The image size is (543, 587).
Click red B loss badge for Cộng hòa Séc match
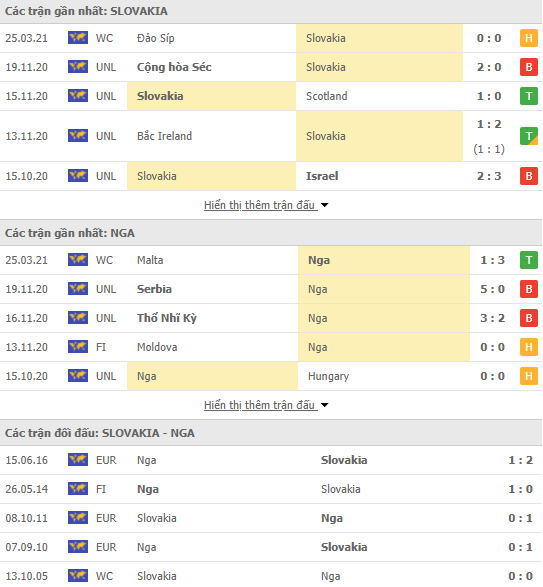[528, 67]
